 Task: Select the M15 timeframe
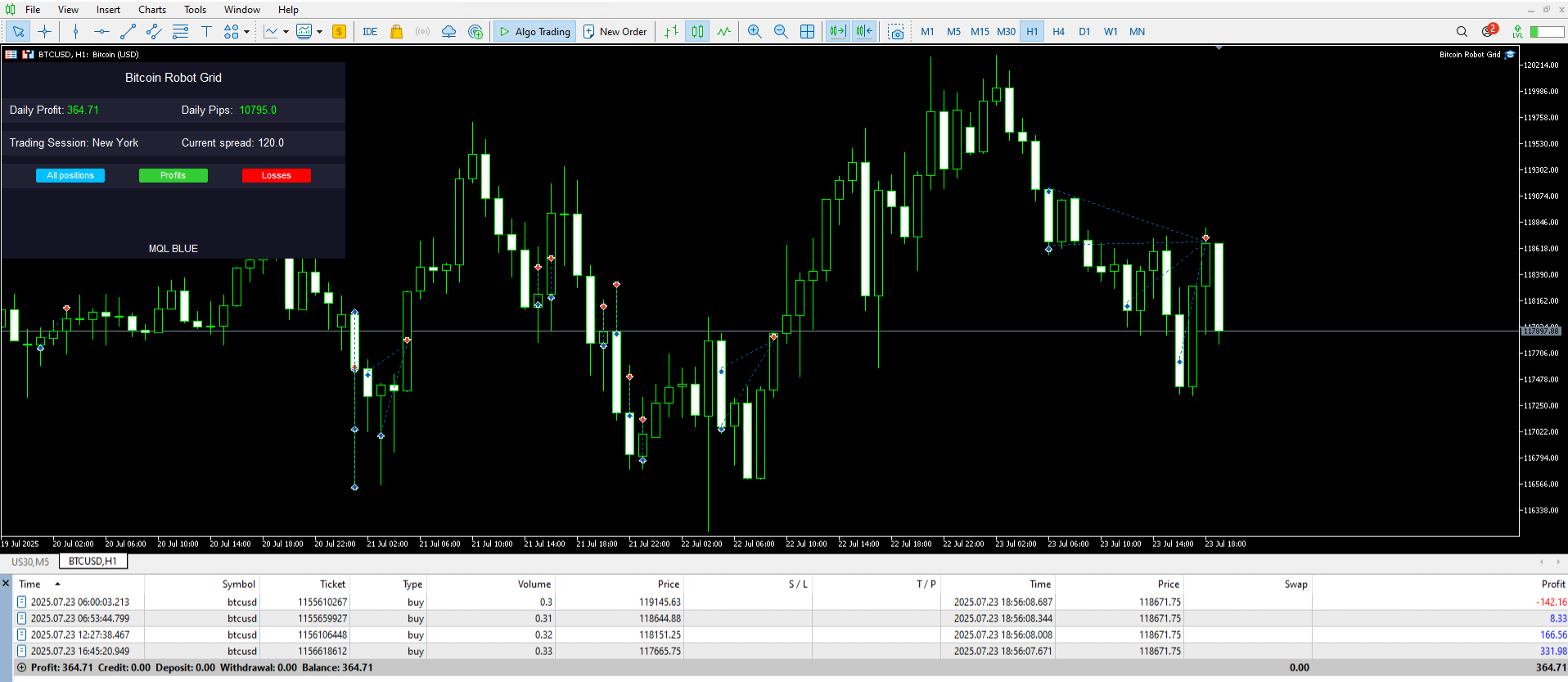click(x=980, y=32)
